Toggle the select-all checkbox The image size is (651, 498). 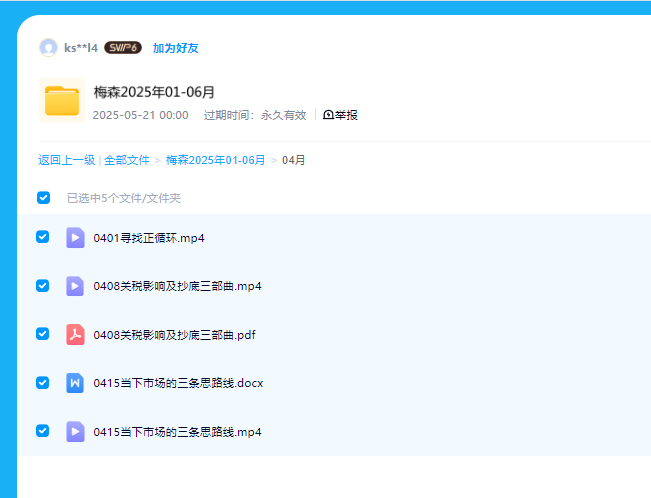[43, 198]
